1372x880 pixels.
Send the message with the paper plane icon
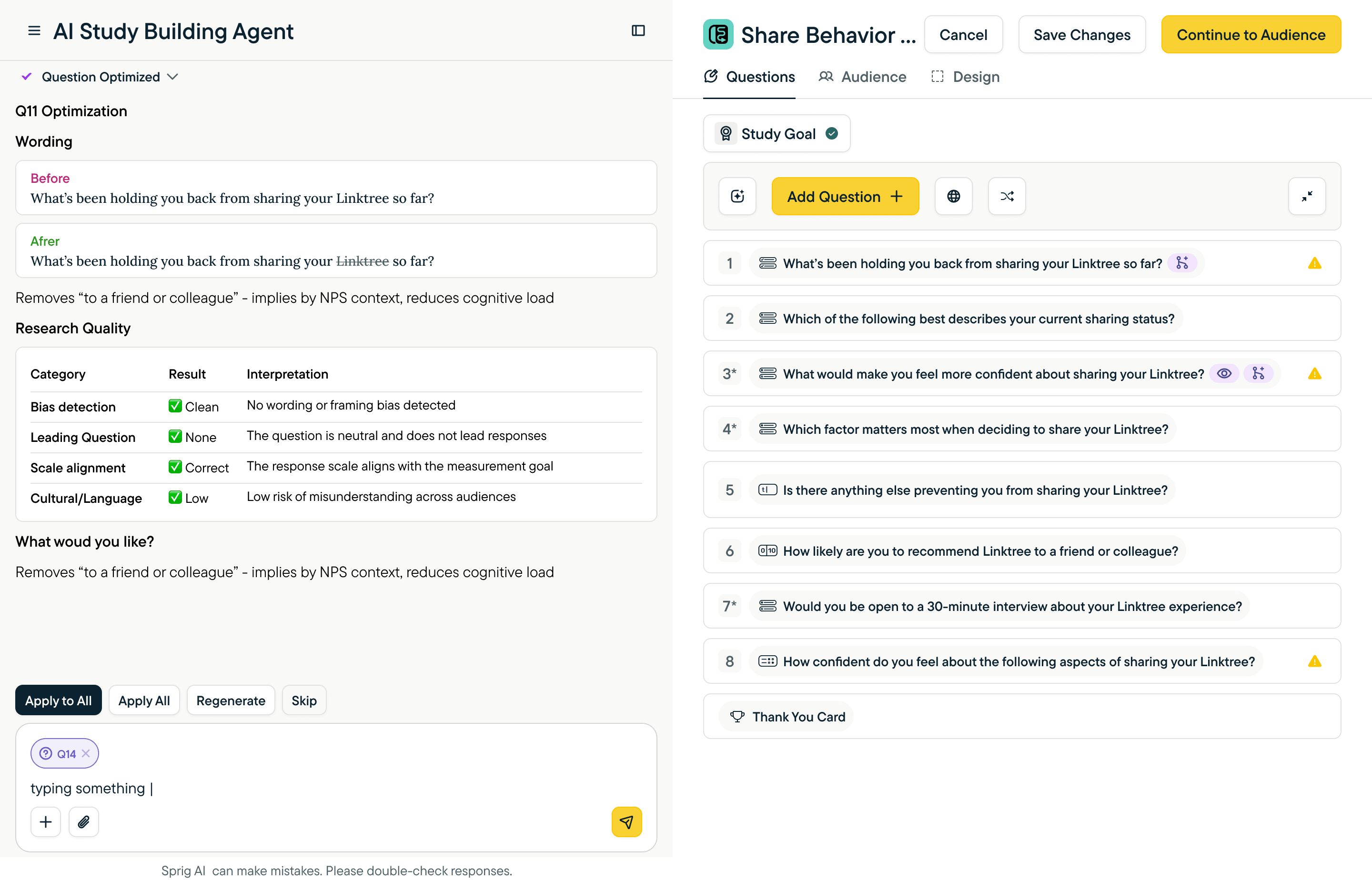[x=626, y=822]
